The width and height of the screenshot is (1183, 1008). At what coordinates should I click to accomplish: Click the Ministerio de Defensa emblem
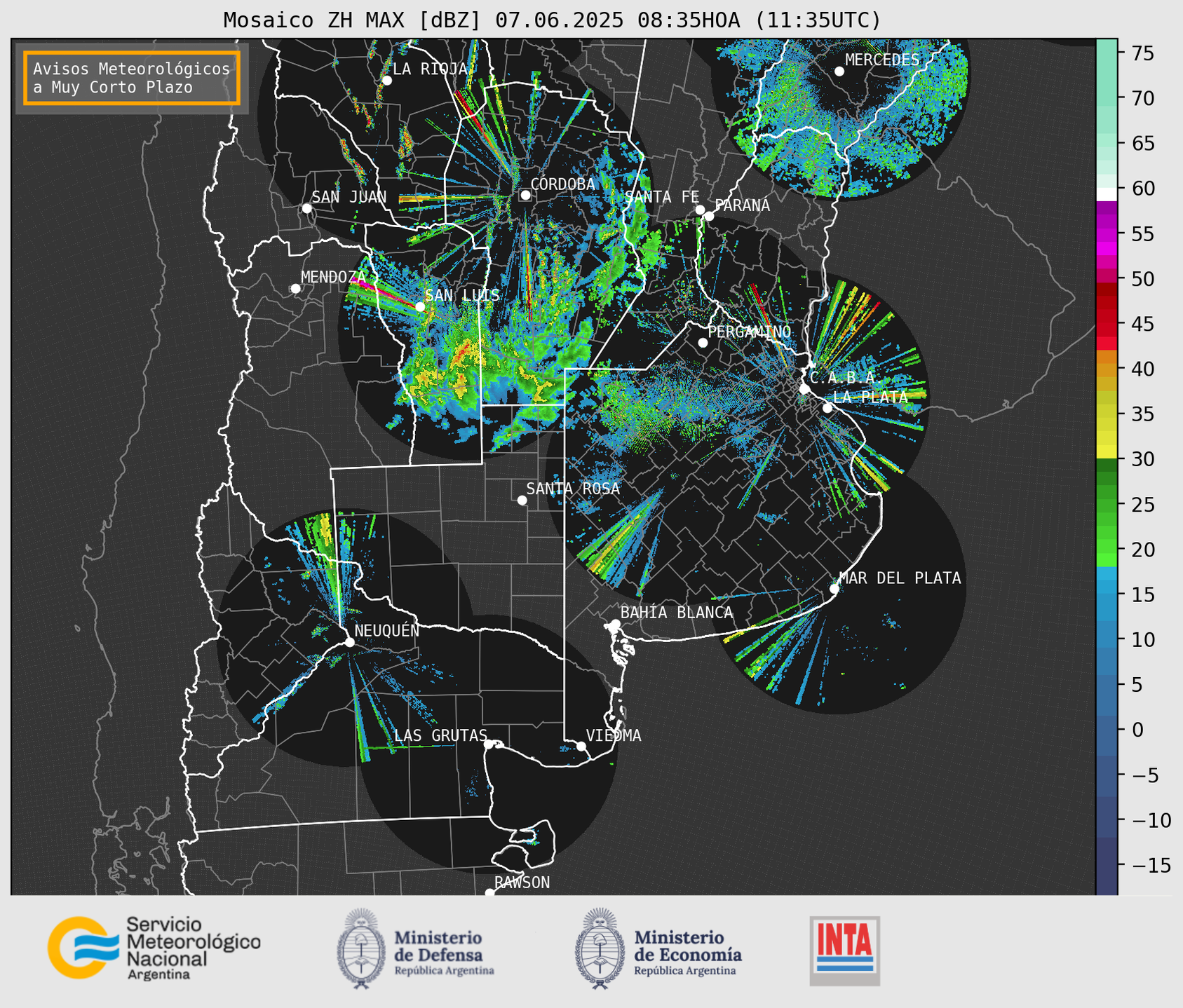tap(361, 948)
